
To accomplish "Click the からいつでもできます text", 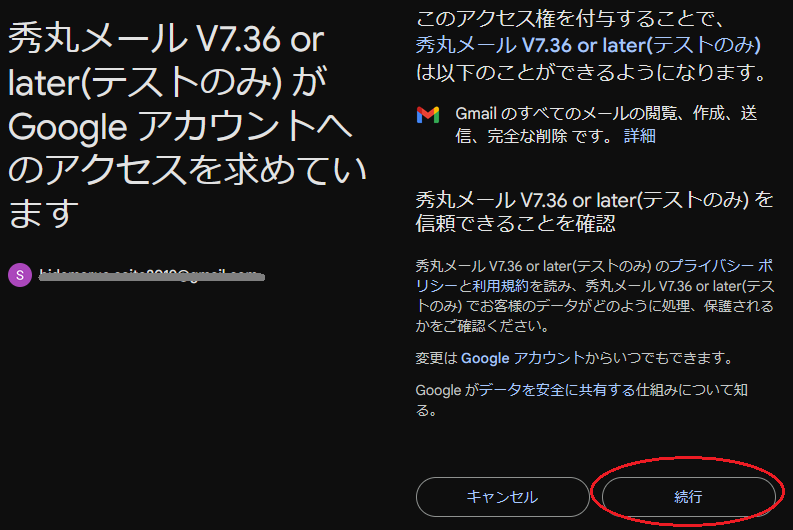I will pos(660,358).
